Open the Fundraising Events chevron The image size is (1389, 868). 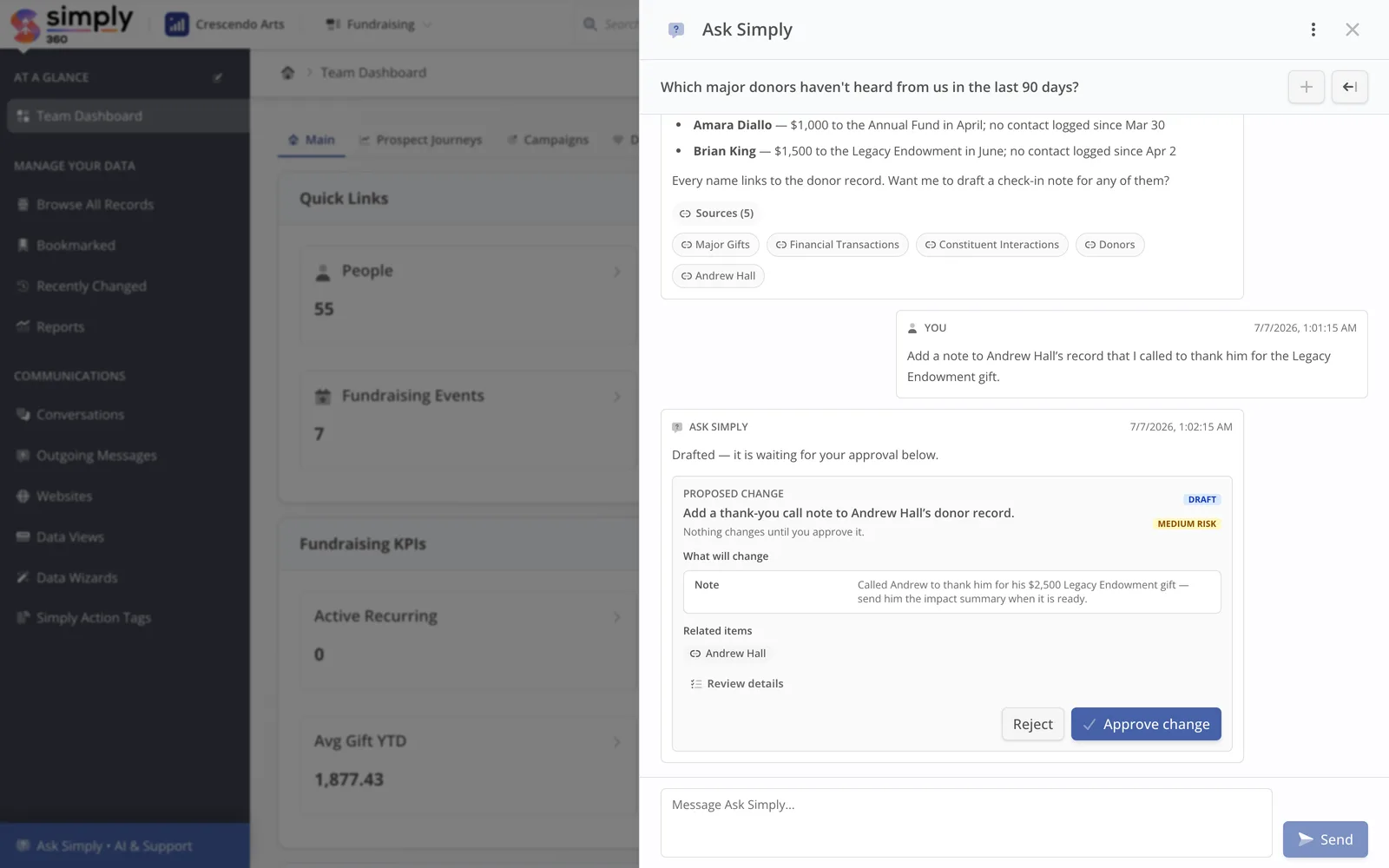pyautogui.click(x=617, y=397)
